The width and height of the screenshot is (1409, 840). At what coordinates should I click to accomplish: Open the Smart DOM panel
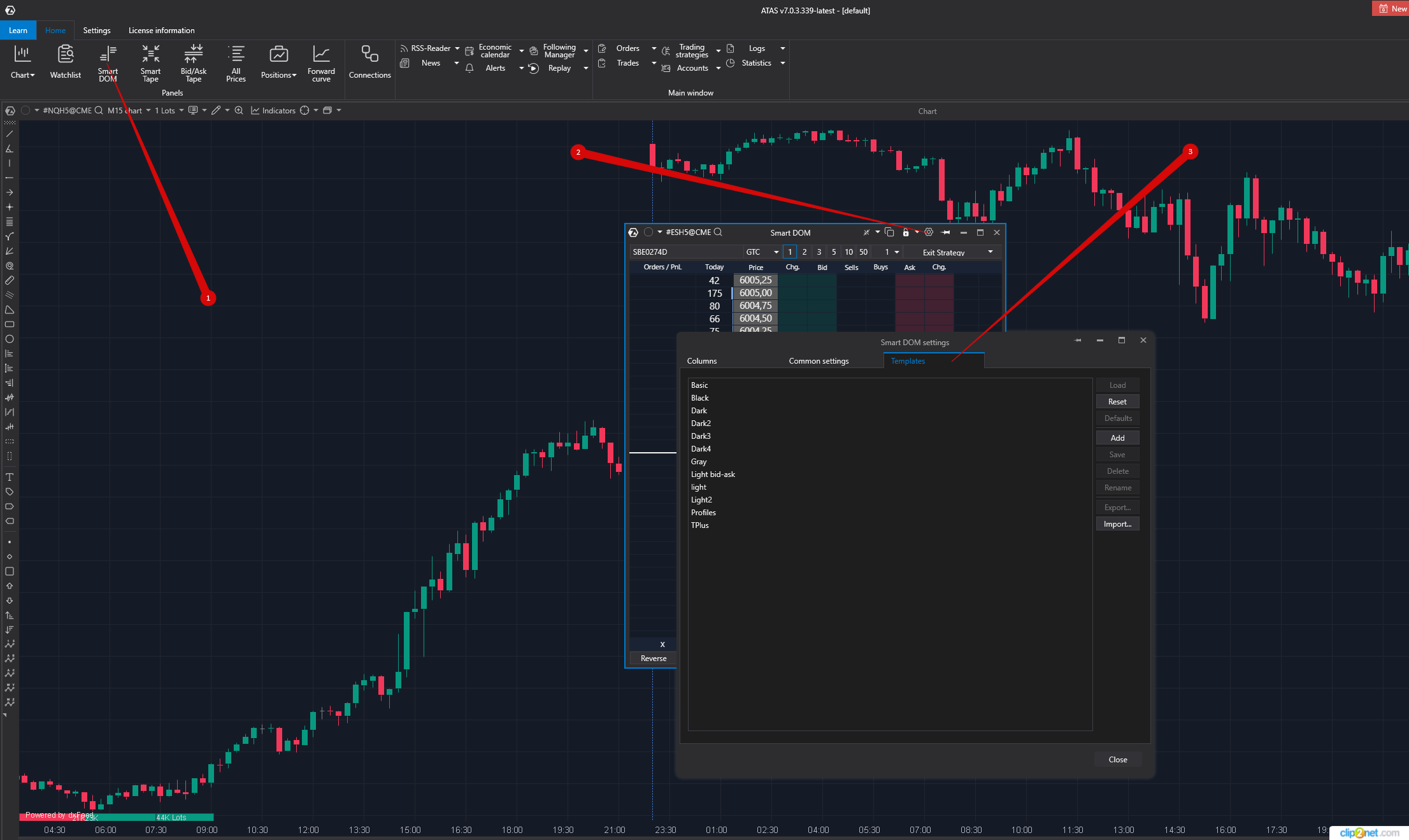coord(108,63)
